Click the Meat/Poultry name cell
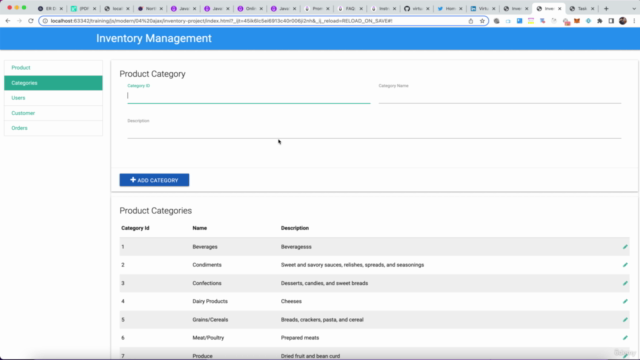Screen dimensions: 640x360 [208, 338]
